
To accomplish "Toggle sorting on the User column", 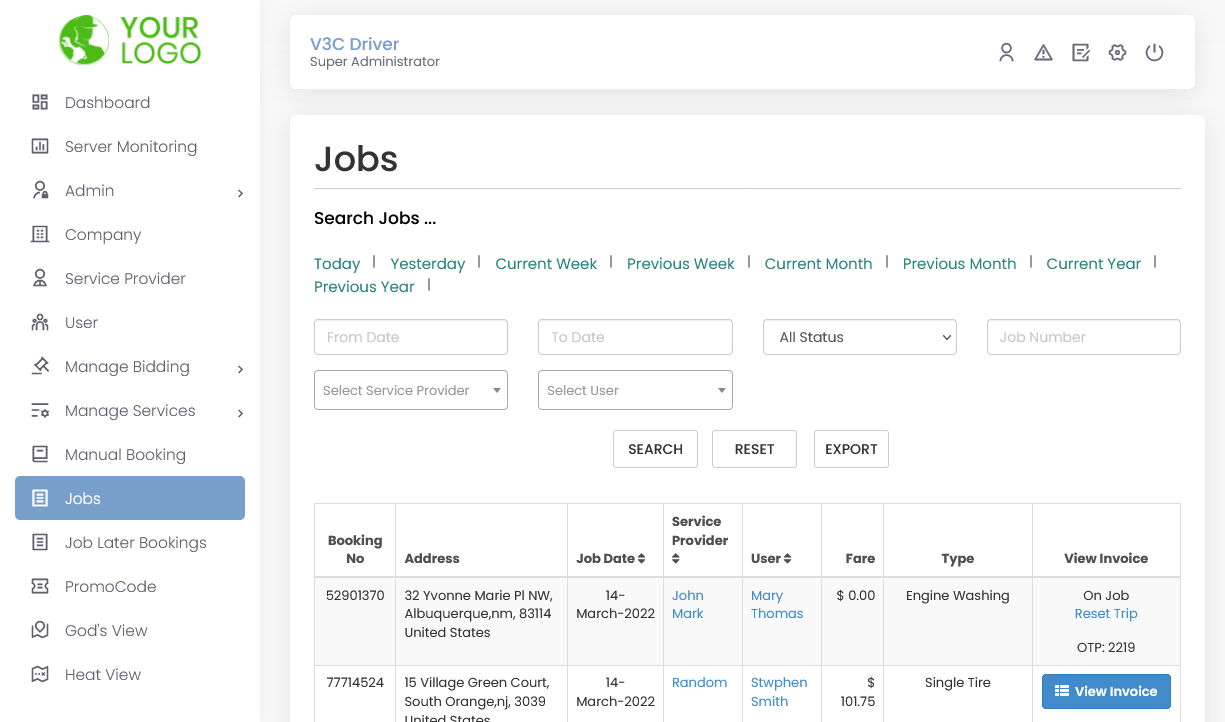I will tap(786, 558).
